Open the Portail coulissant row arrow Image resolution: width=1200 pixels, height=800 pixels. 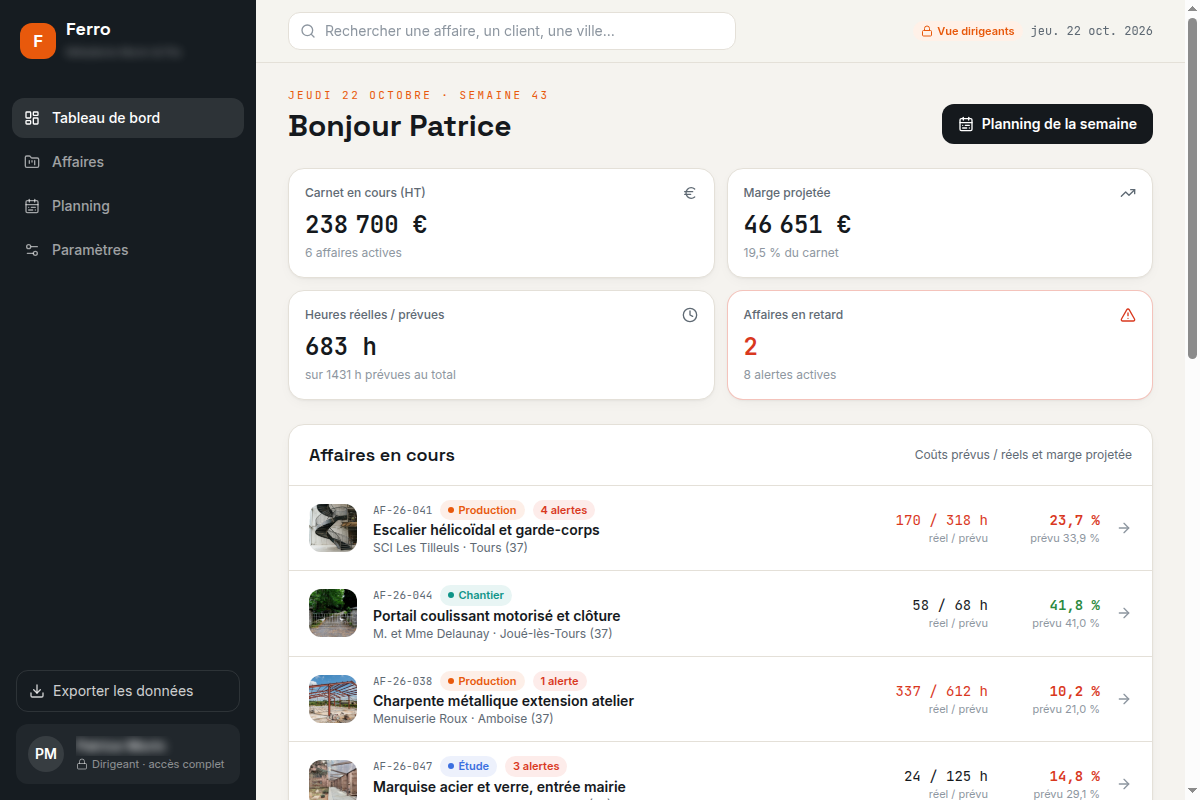click(x=1124, y=613)
